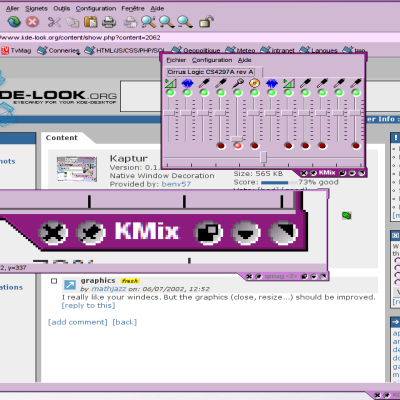
Task: Toggle the green LED under the rightmost plug icon
Action: [356, 93]
